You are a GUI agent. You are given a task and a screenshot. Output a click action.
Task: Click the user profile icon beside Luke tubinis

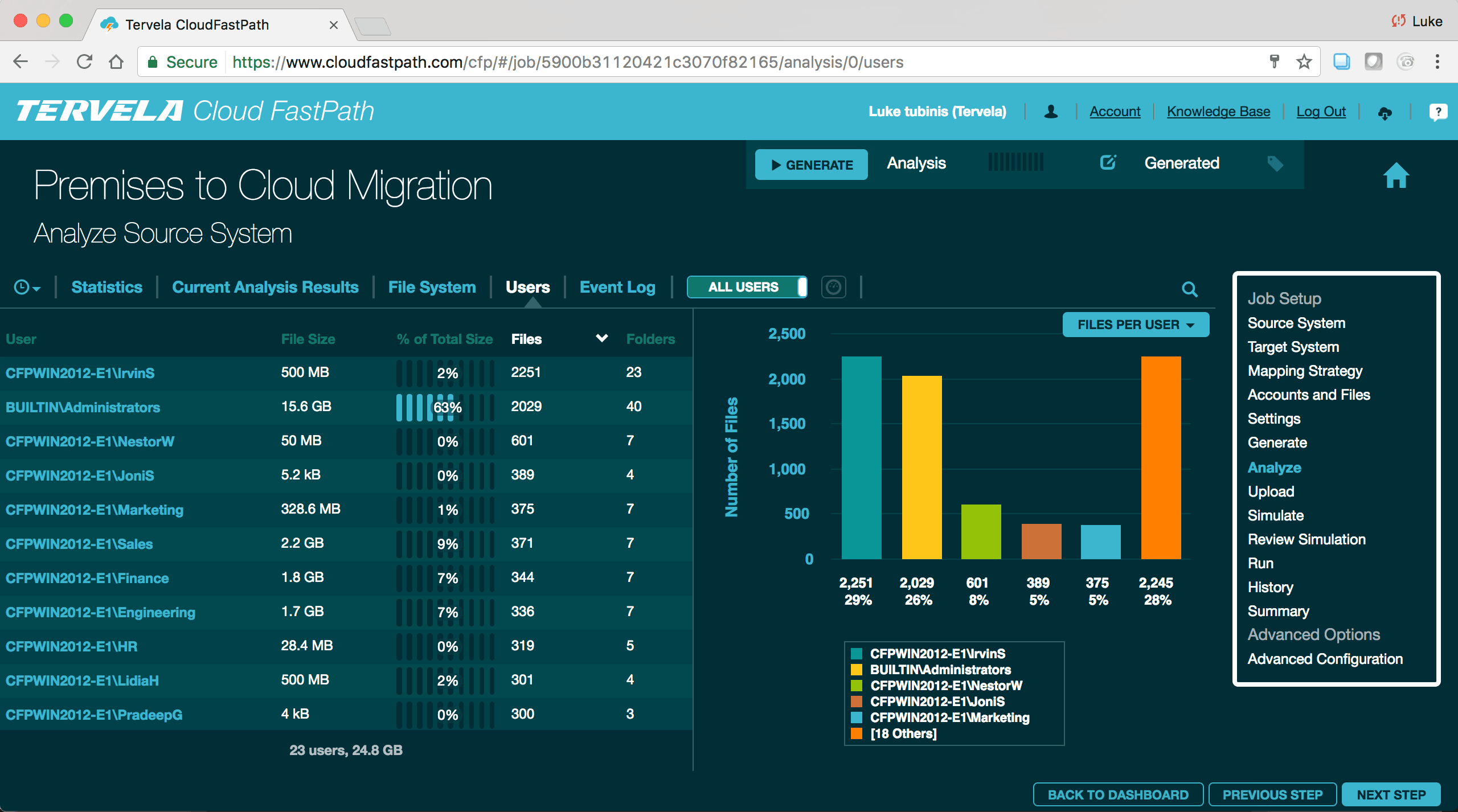point(1051,112)
